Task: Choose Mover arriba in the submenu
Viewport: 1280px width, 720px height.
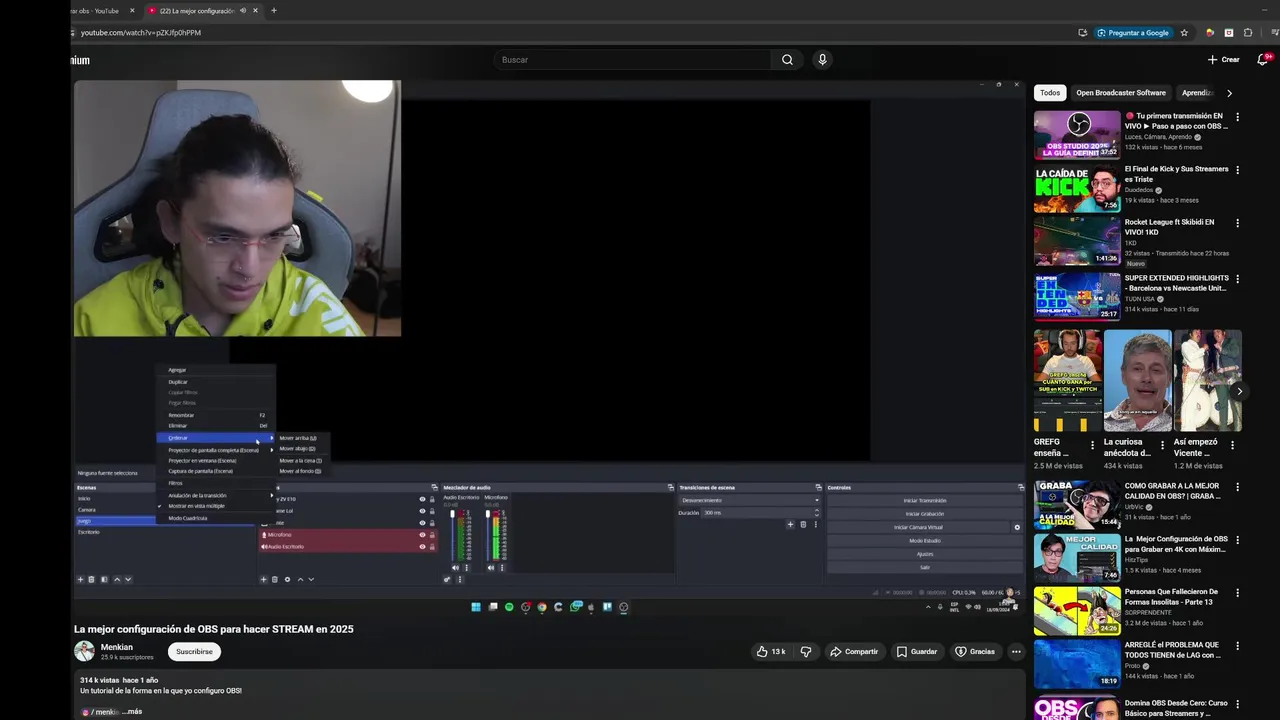Action: 298,438
